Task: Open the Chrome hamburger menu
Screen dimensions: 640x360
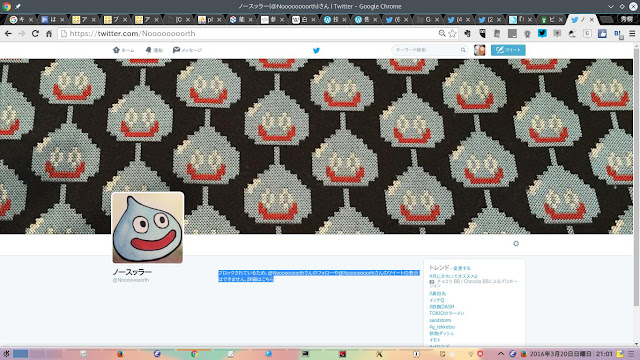Action: (x=632, y=33)
